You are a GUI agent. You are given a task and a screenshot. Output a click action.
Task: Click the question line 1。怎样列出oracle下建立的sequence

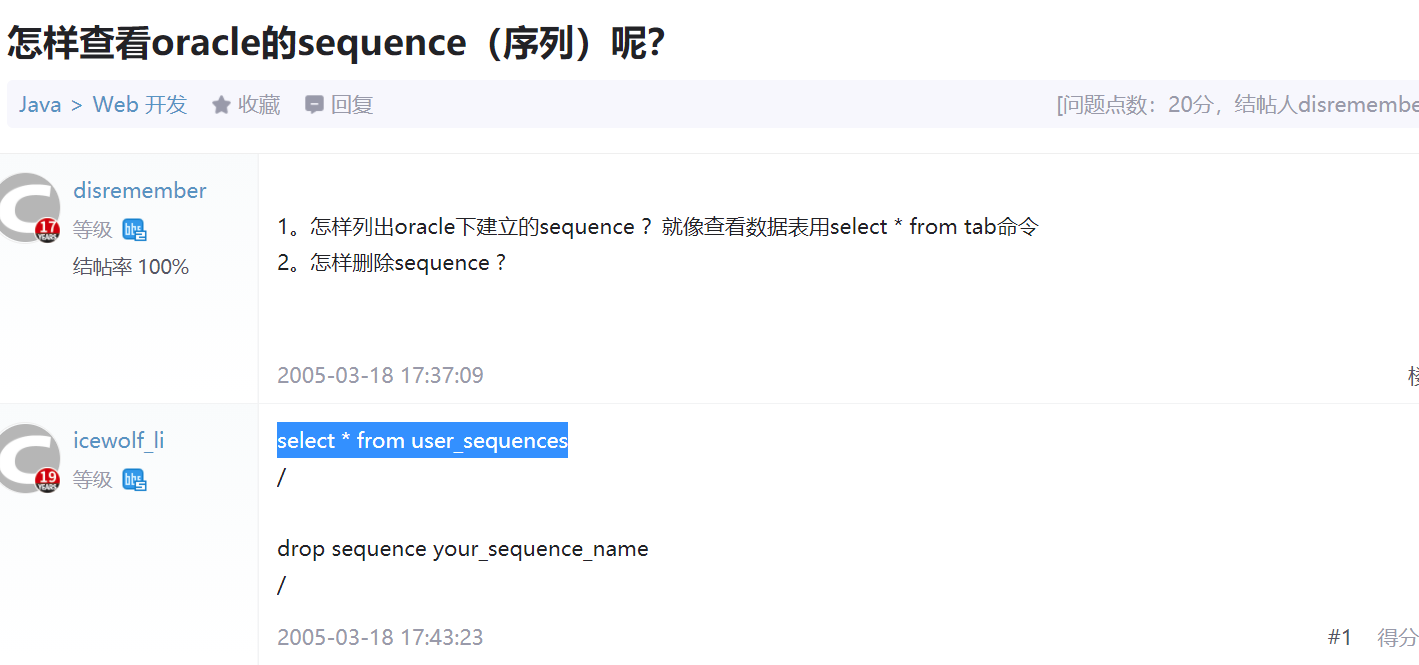(658, 227)
